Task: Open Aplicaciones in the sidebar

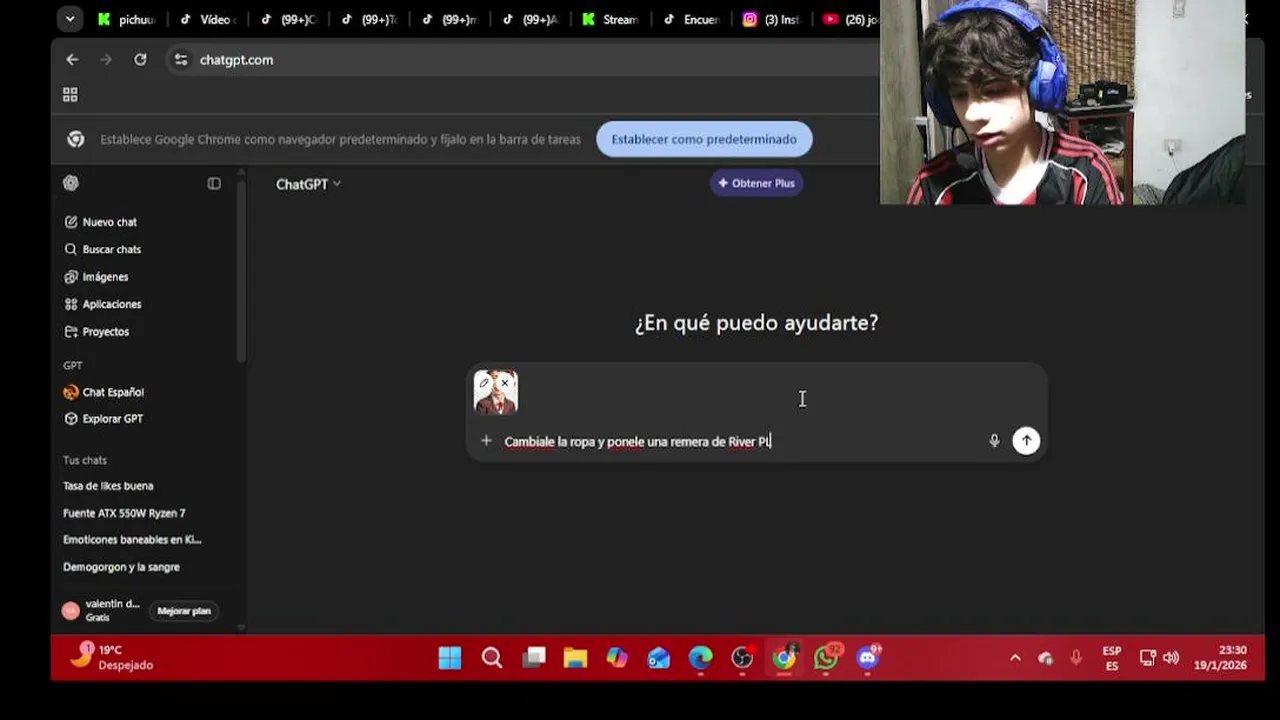Action: 102,304
